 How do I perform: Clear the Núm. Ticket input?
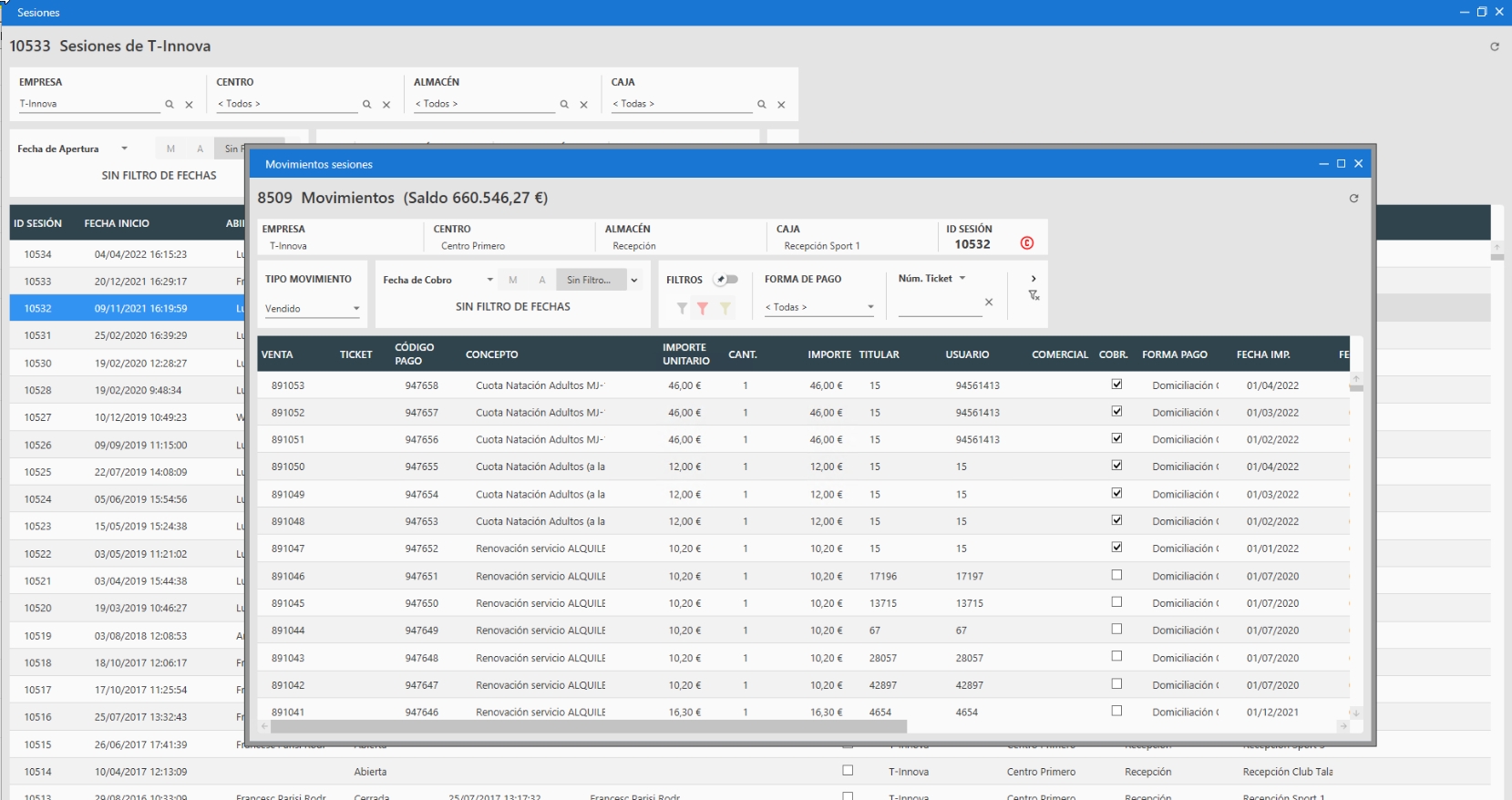point(989,302)
